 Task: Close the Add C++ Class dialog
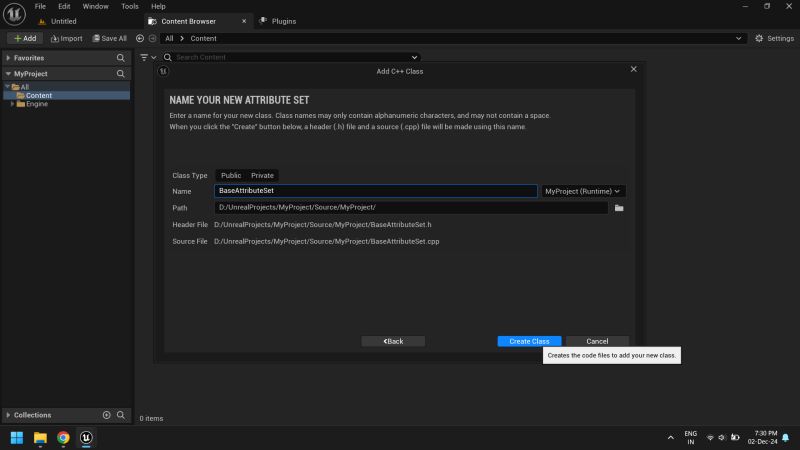point(633,69)
